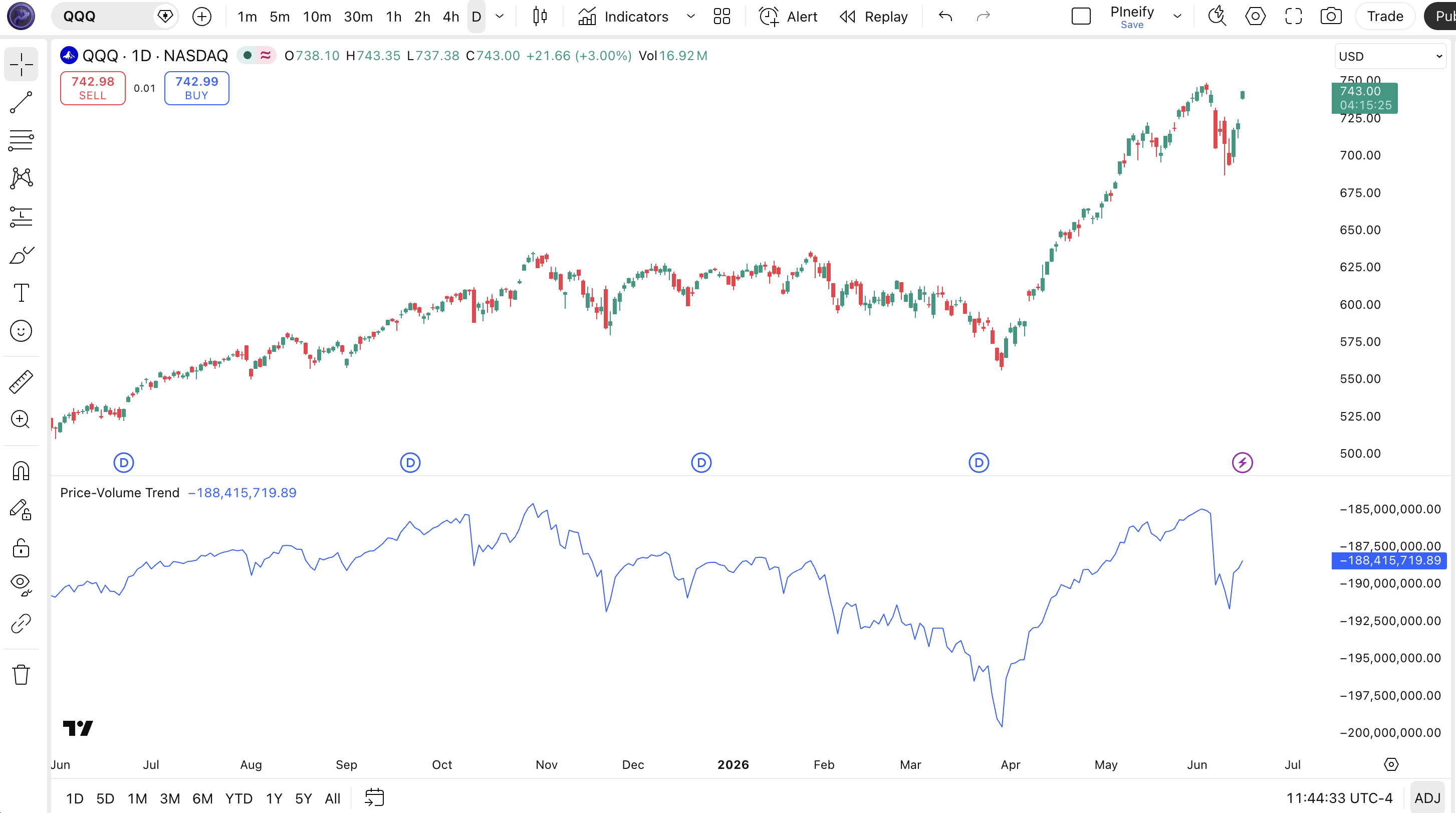Image resolution: width=1456 pixels, height=813 pixels.
Task: Set the range to 1D
Action: tap(75, 798)
